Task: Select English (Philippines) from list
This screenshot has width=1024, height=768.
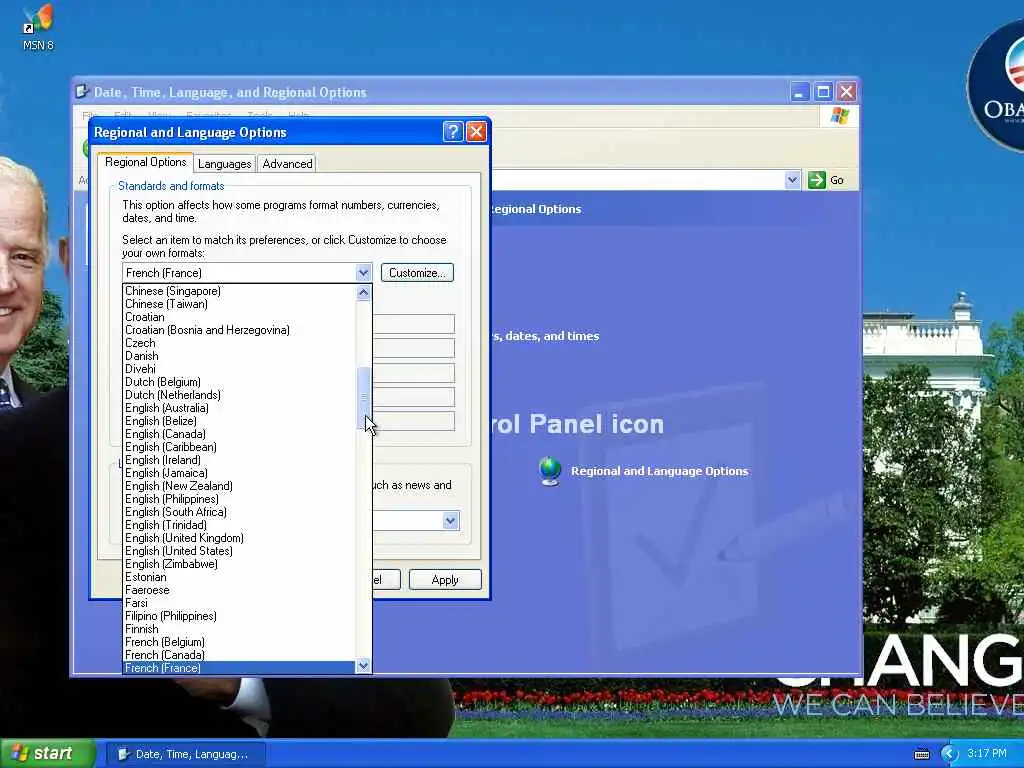Action: 239,500
